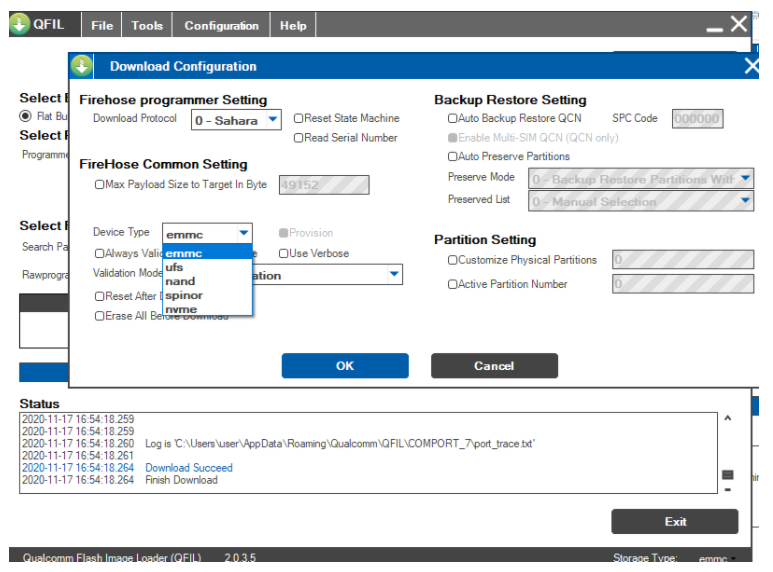
Task: Minimize the QFIL main window
Action: (x=714, y=30)
